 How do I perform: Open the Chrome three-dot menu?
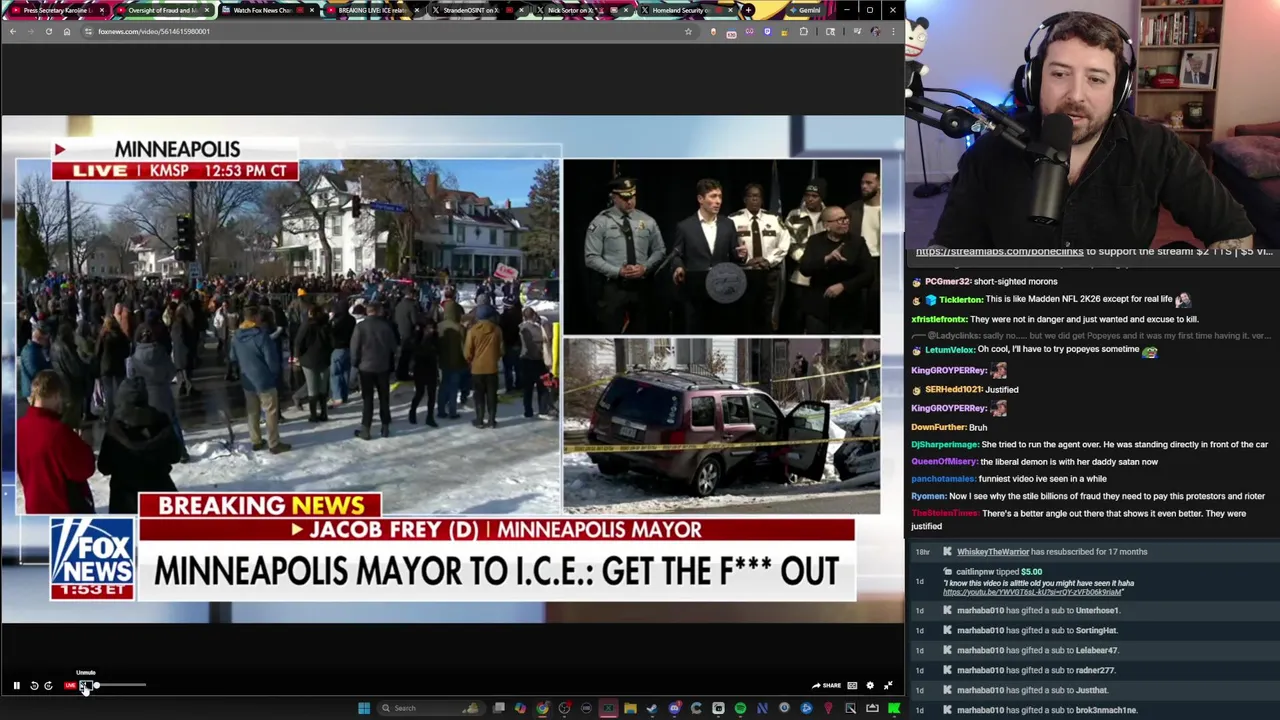(893, 31)
